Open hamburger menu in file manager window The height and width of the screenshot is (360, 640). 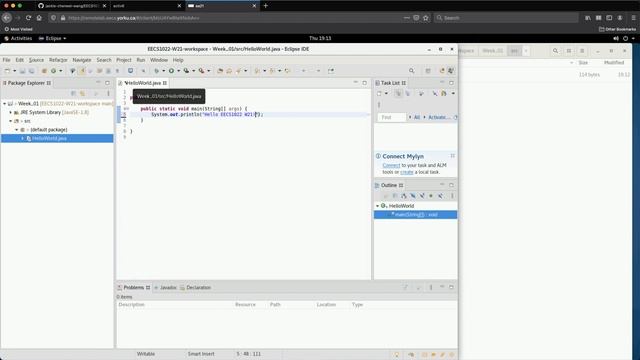point(582,51)
